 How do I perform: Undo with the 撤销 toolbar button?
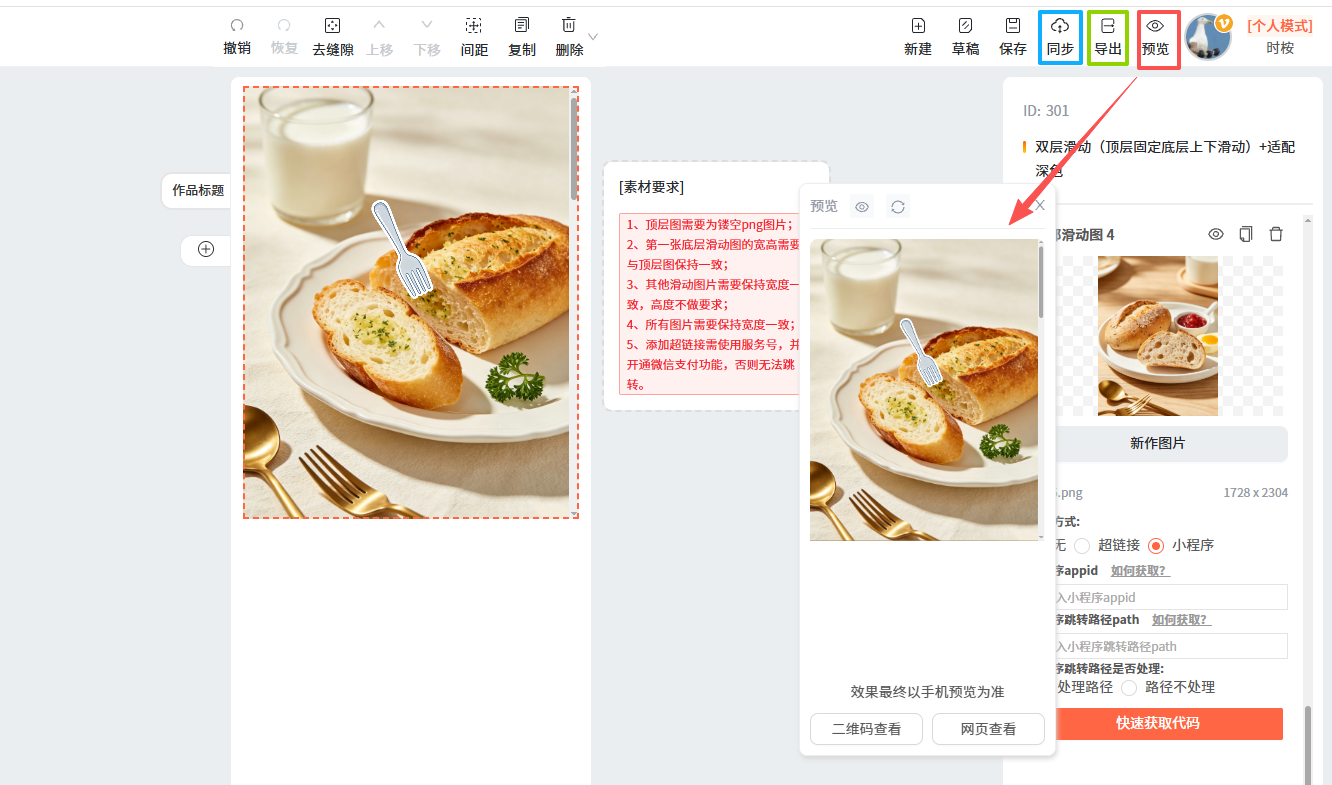237,37
